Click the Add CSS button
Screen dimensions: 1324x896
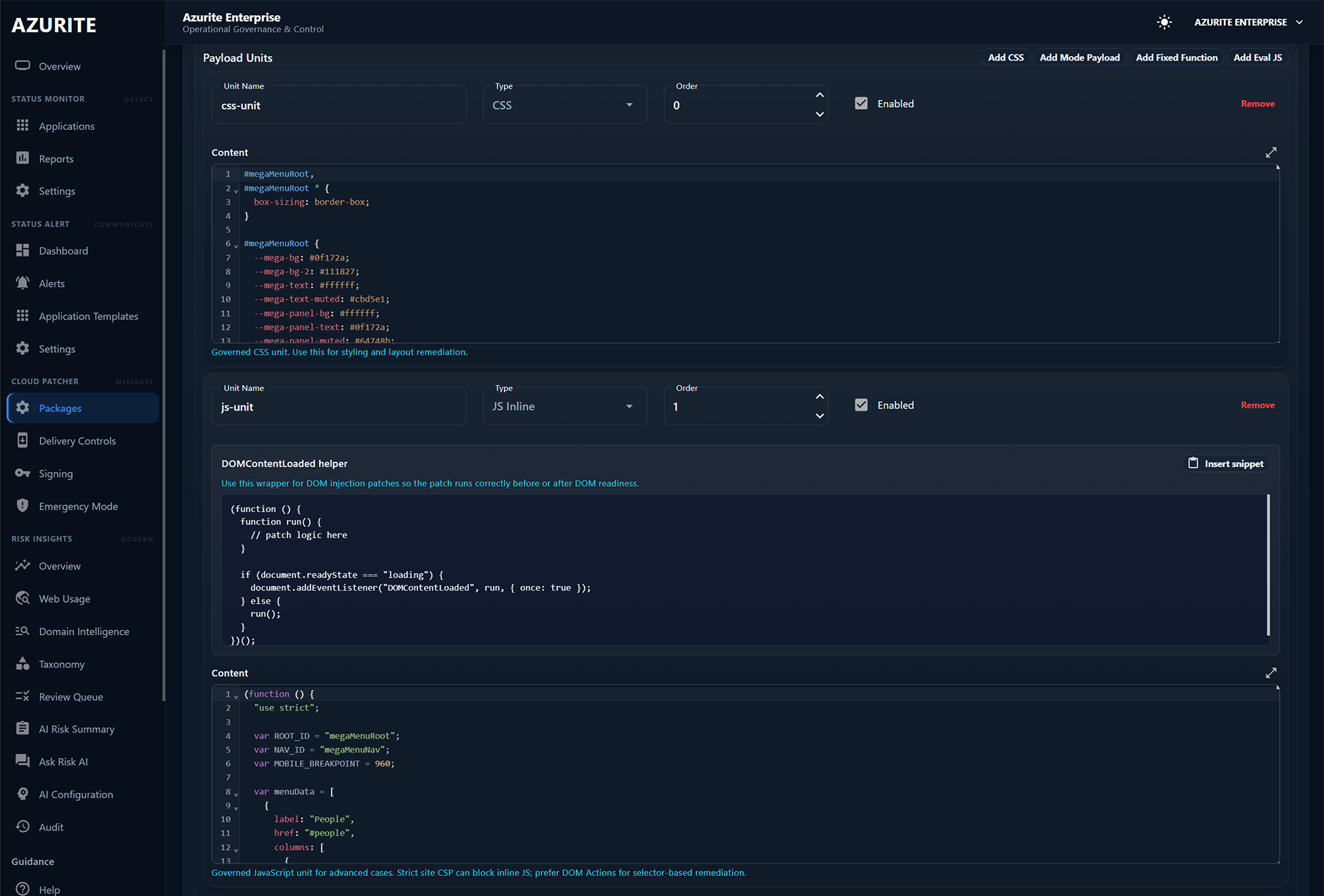point(1005,57)
